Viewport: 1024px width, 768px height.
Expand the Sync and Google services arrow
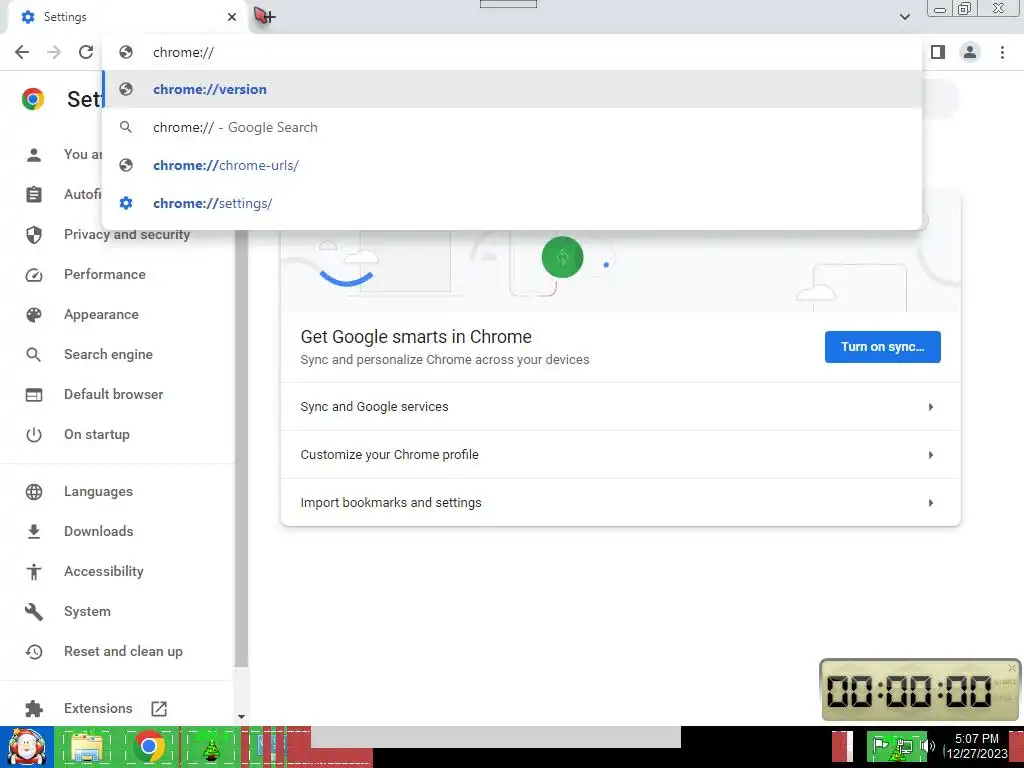pyautogui.click(x=931, y=407)
